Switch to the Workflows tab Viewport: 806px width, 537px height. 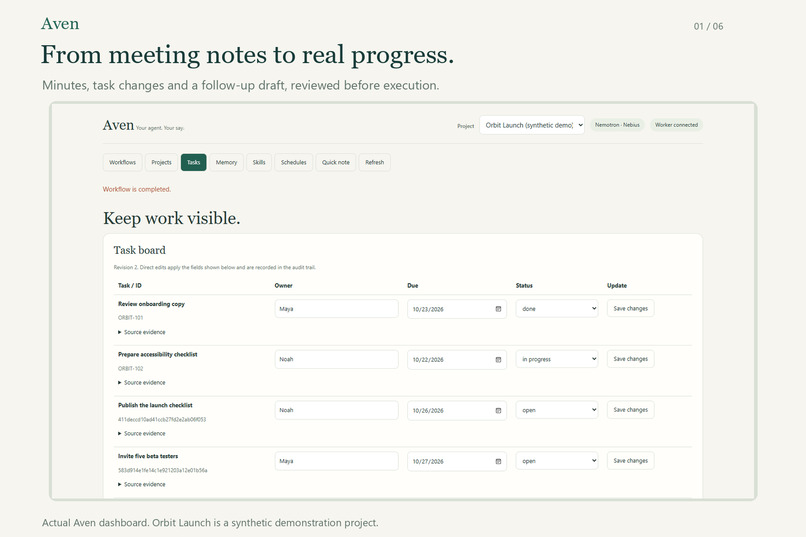coord(122,162)
